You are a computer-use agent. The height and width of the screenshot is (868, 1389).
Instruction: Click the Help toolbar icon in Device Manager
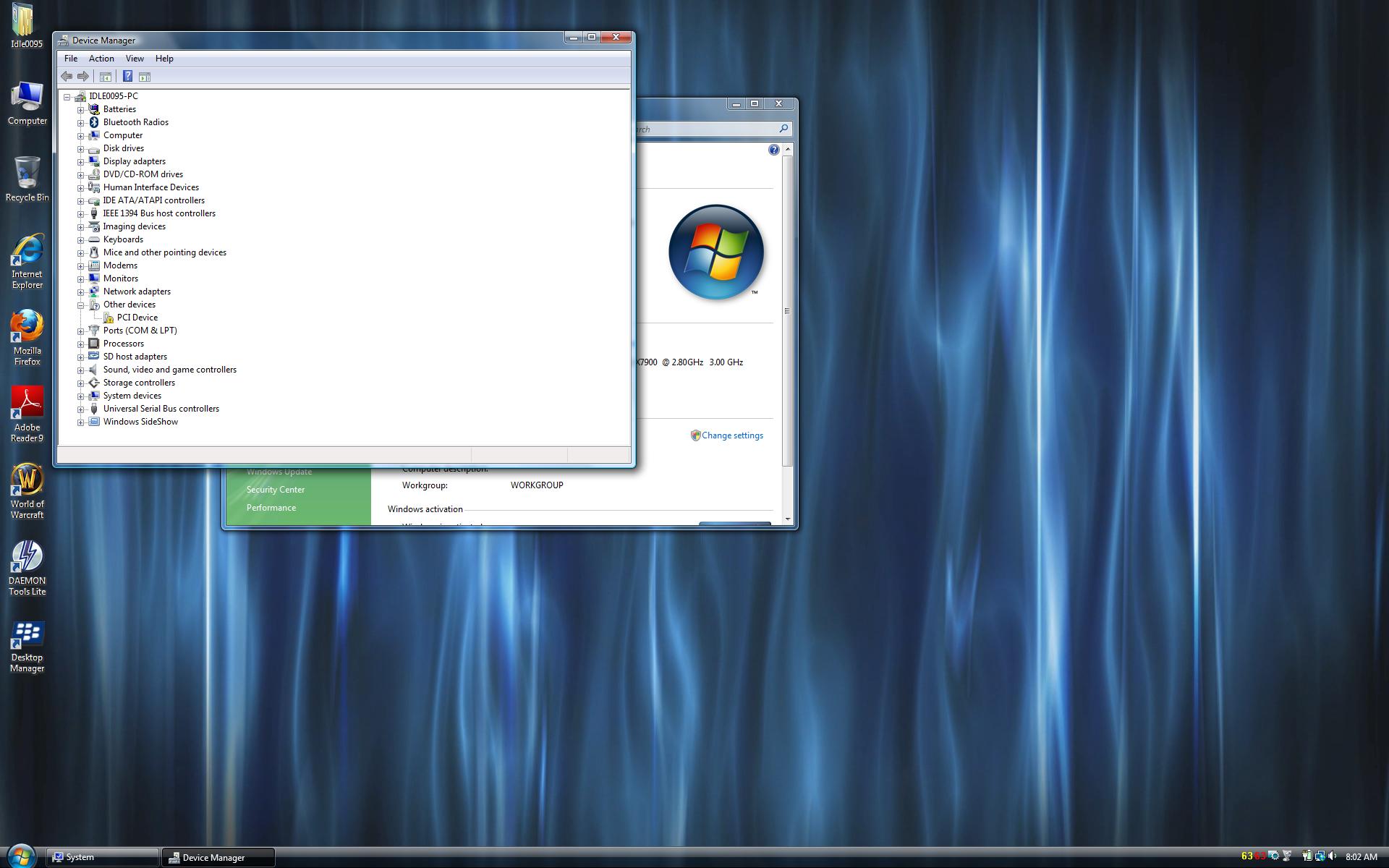click(x=127, y=77)
